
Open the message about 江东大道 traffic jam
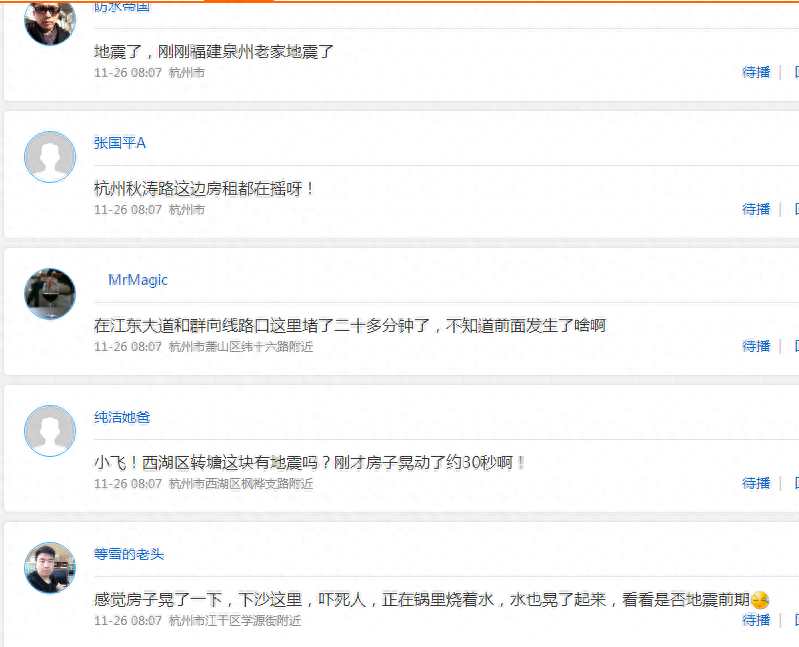tap(350, 325)
